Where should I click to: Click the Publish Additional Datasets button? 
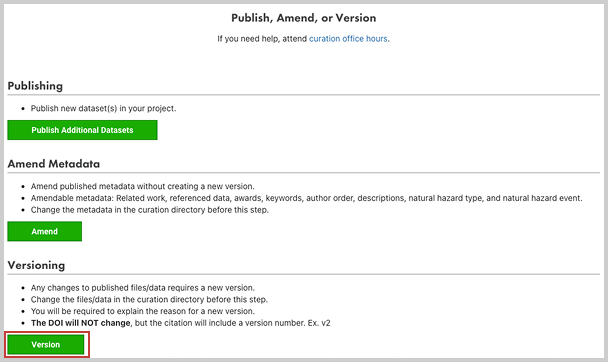pyautogui.click(x=82, y=130)
